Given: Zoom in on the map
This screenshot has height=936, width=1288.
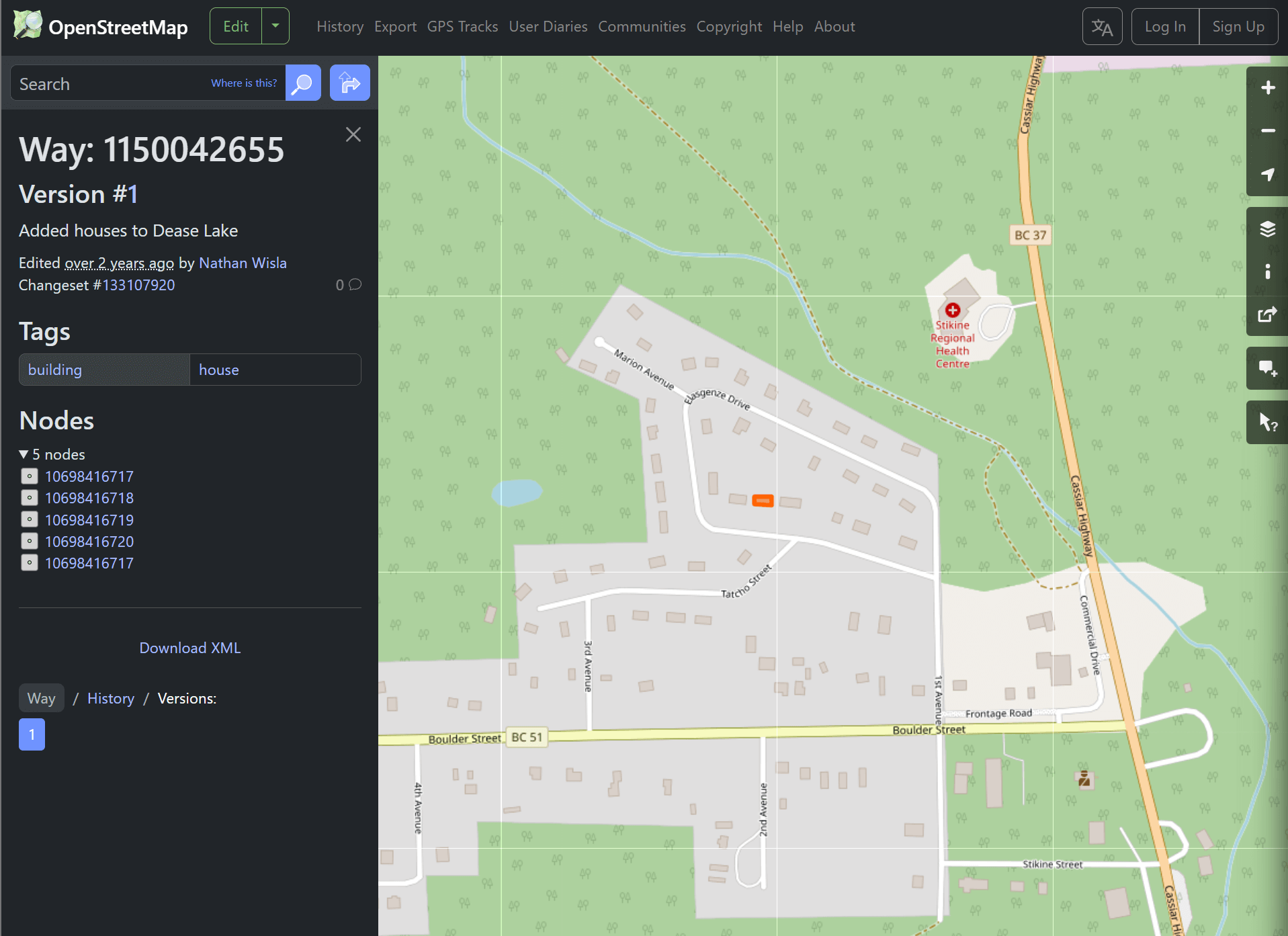Looking at the screenshot, I should (1267, 88).
